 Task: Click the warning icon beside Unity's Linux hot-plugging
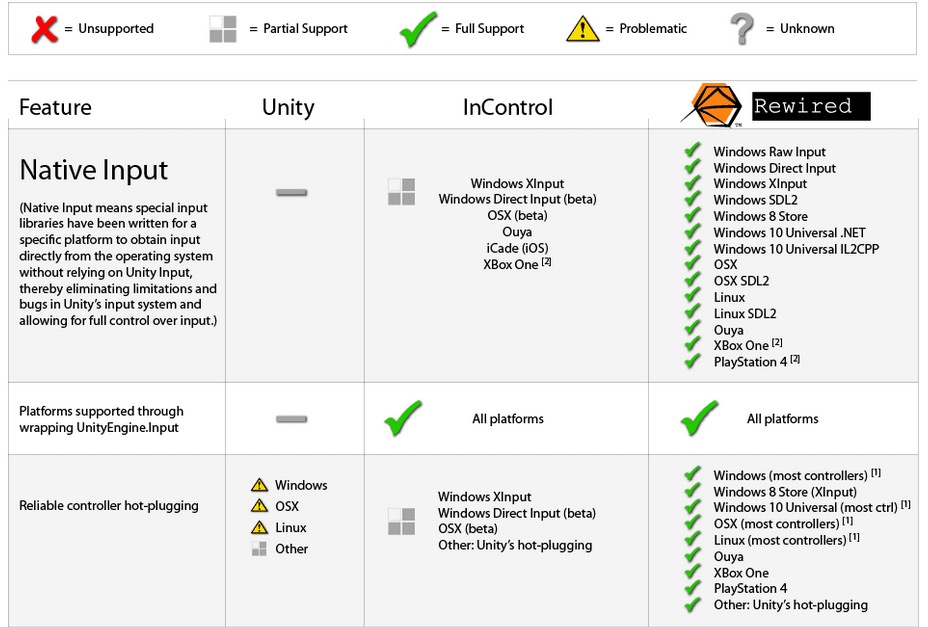point(259,528)
